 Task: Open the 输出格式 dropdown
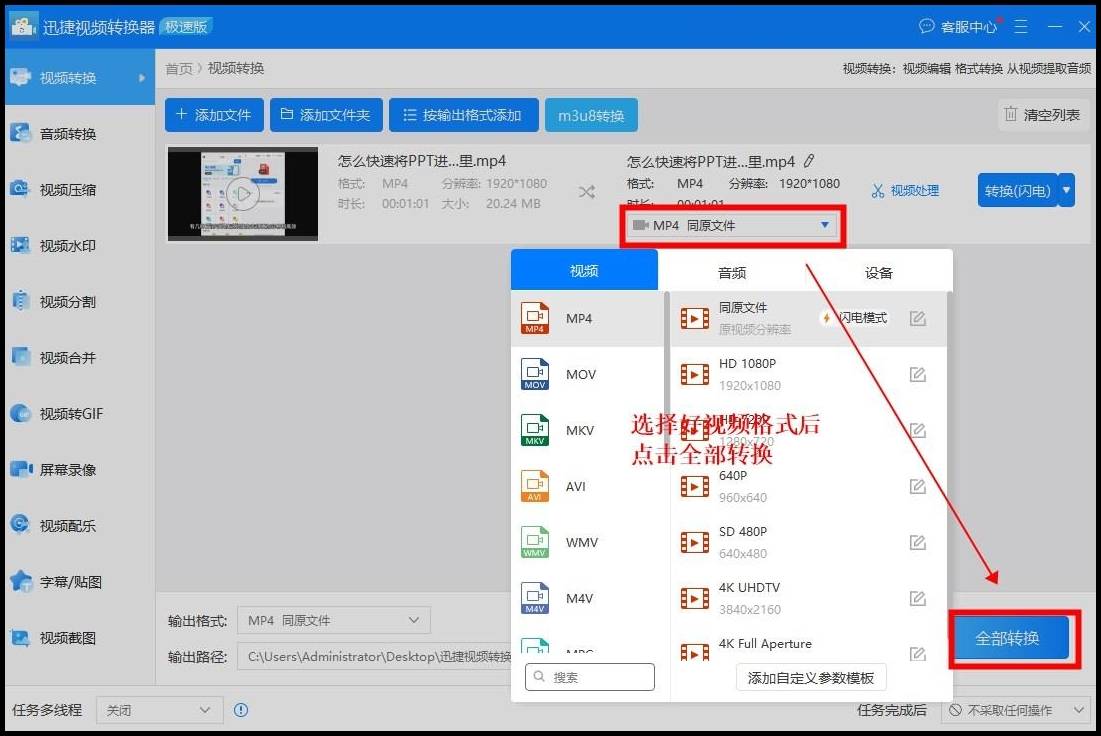click(334, 620)
